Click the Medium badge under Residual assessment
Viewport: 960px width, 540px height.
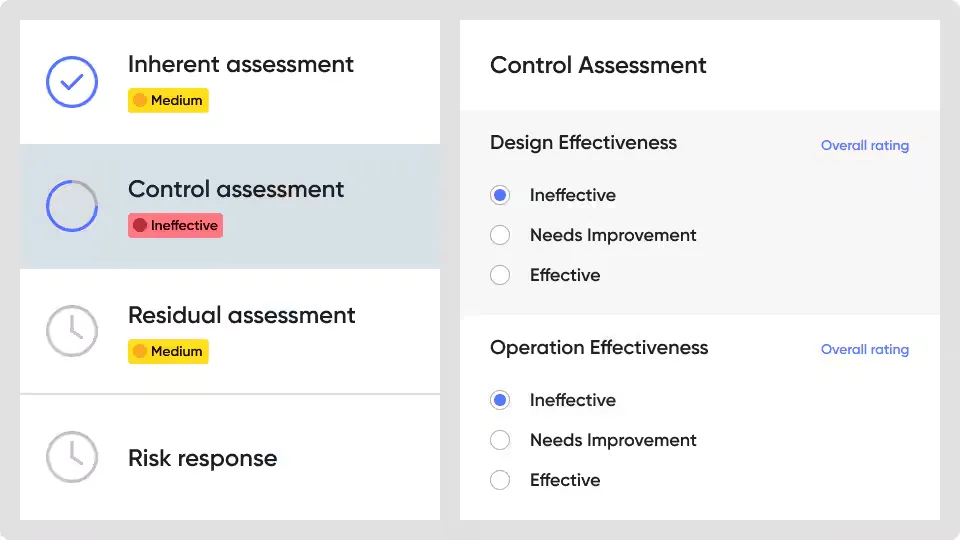pyautogui.click(x=168, y=351)
